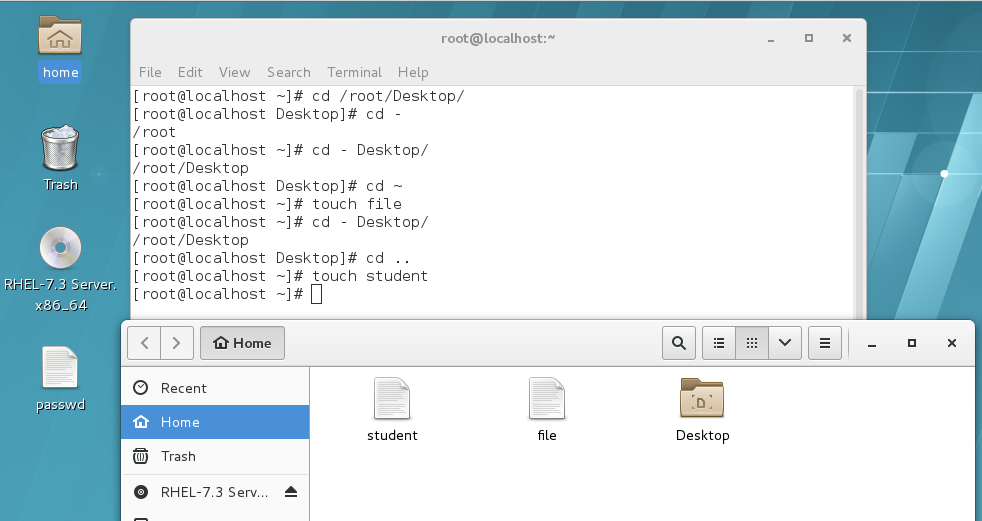Select Trash in the Files sidebar
Viewport: 982px width, 521px height.
(x=215, y=456)
